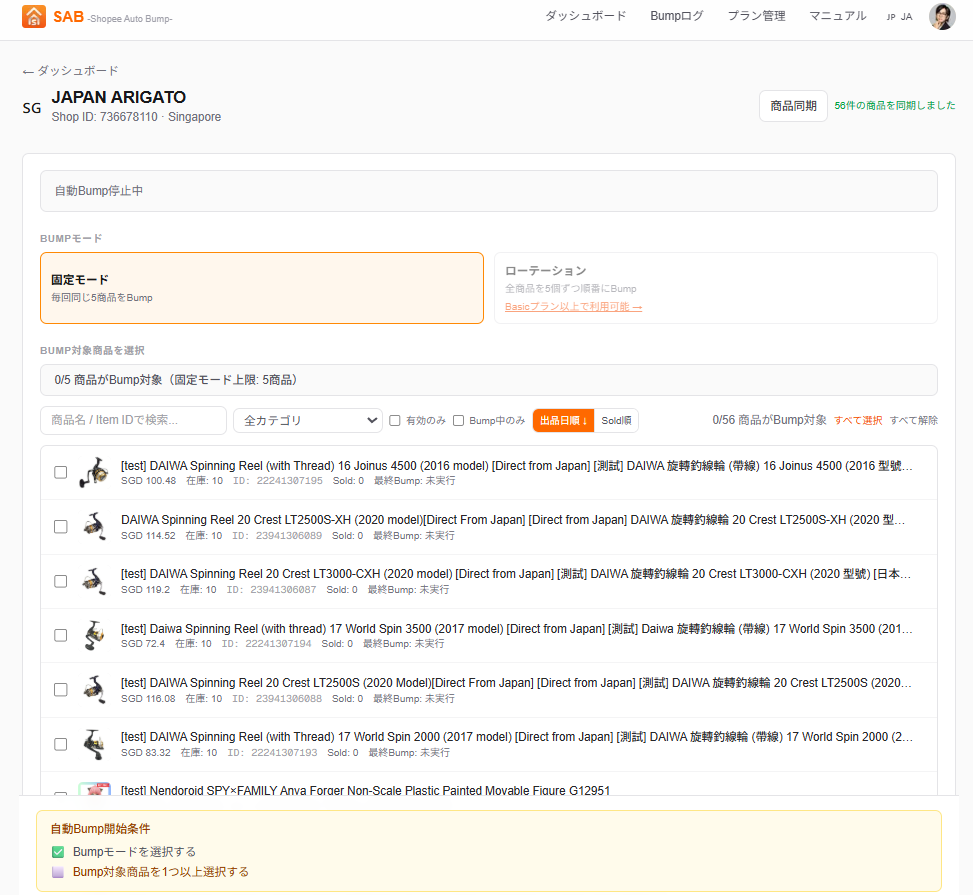The height and width of the screenshot is (895, 973).
Task: Click the Joinus 4500 reel thumbnail
Action: point(94,472)
